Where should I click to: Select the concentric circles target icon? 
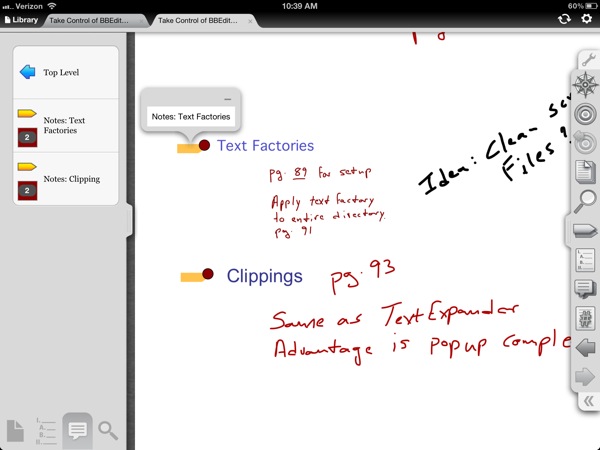pyautogui.click(x=585, y=114)
